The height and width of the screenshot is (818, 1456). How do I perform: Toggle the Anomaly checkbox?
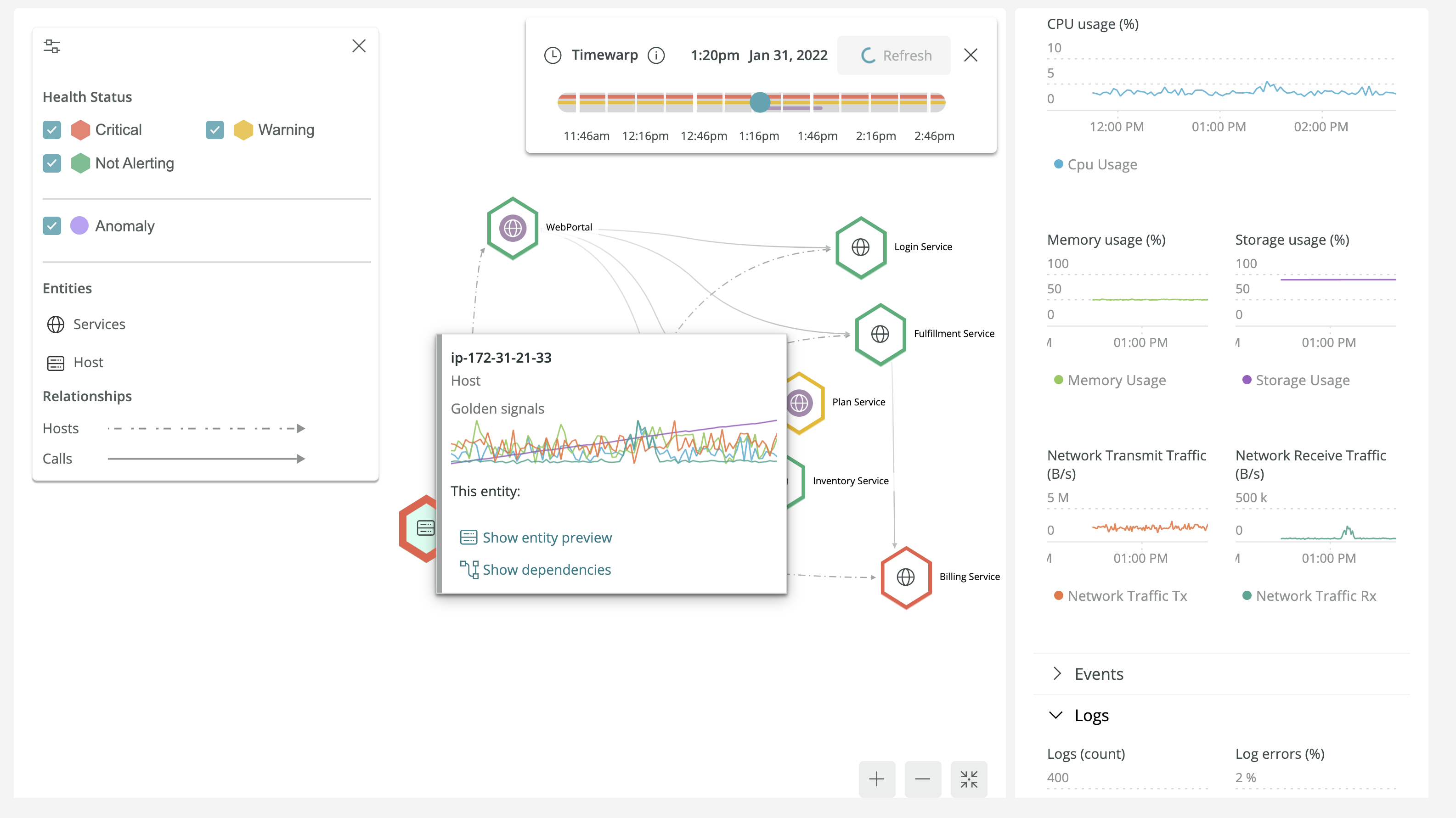[x=52, y=226]
